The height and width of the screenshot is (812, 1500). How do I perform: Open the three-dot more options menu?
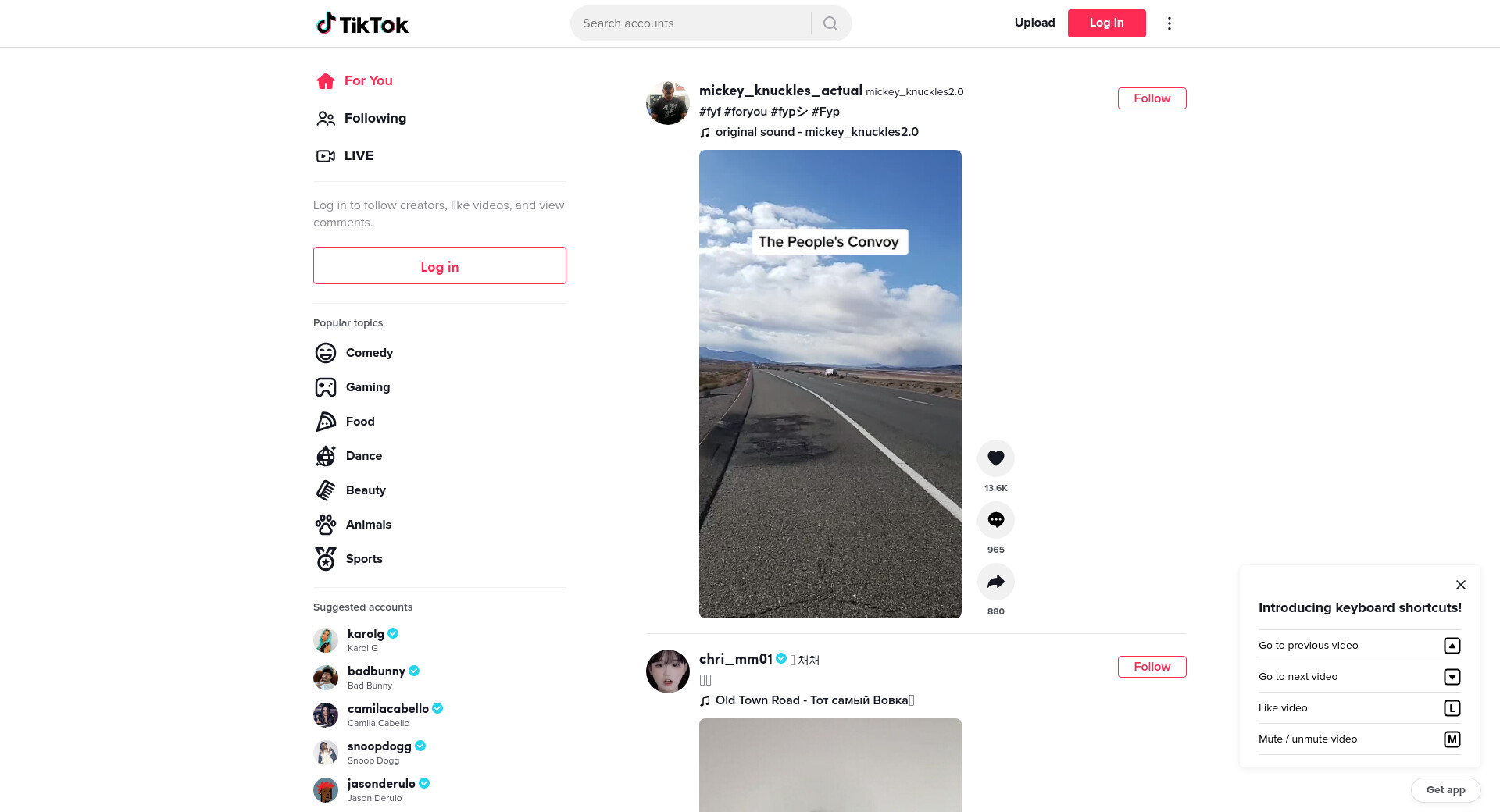(1169, 23)
